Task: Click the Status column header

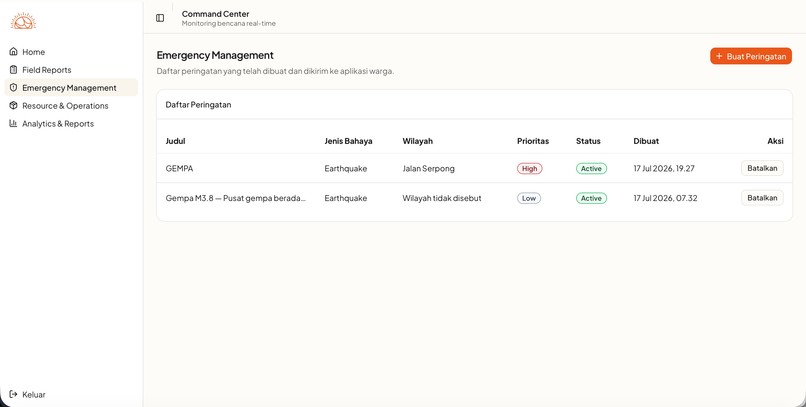Action: [588, 141]
